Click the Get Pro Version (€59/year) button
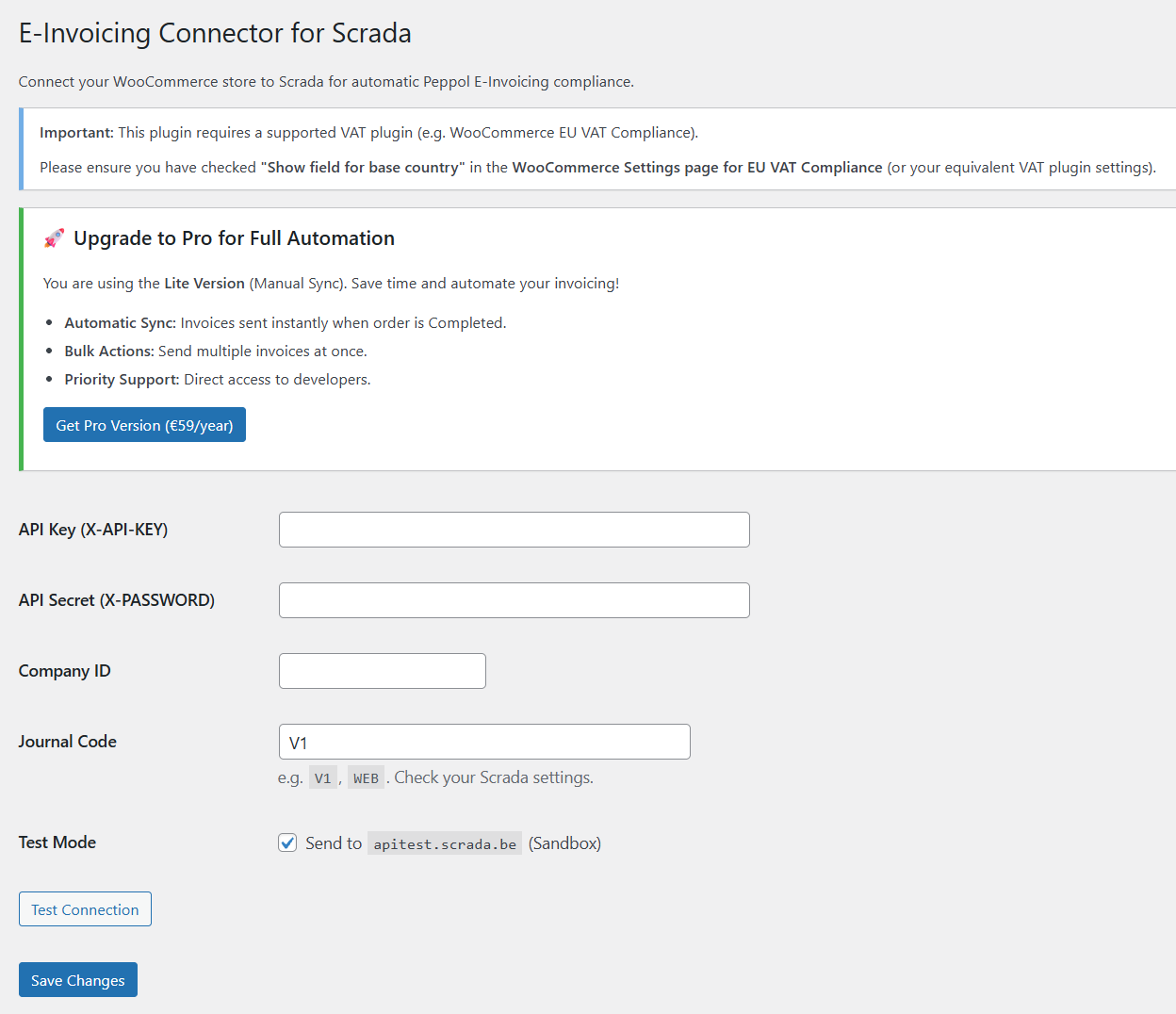The height and width of the screenshot is (1014, 1176). coord(143,424)
